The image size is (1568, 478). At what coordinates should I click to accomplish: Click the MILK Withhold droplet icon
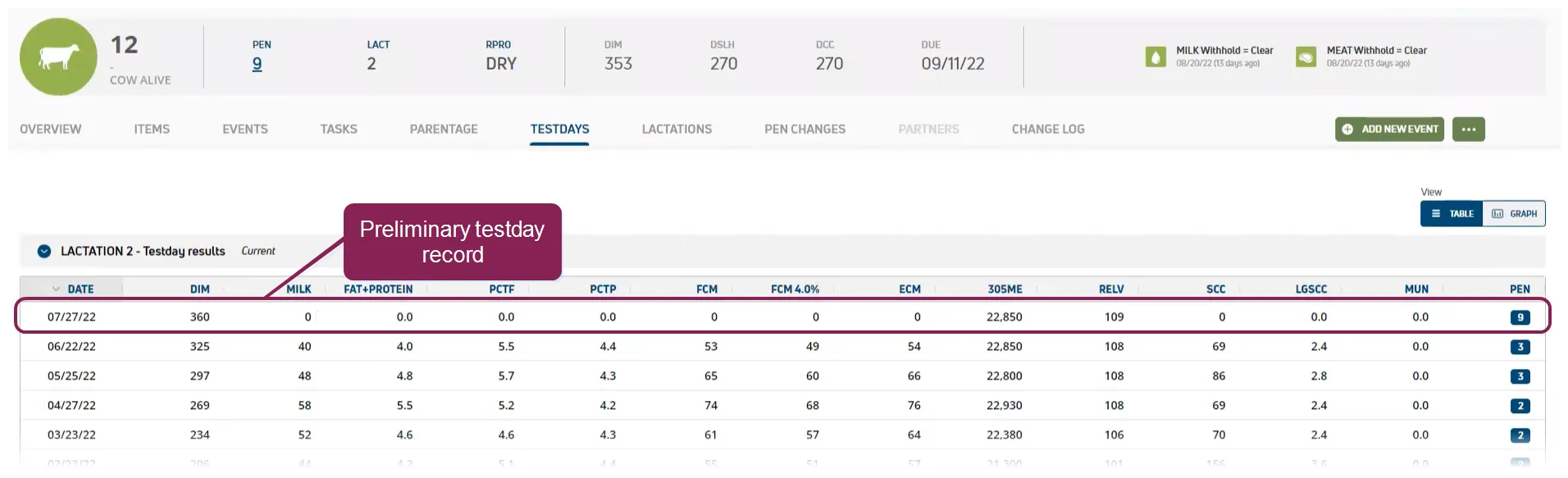coord(1155,57)
